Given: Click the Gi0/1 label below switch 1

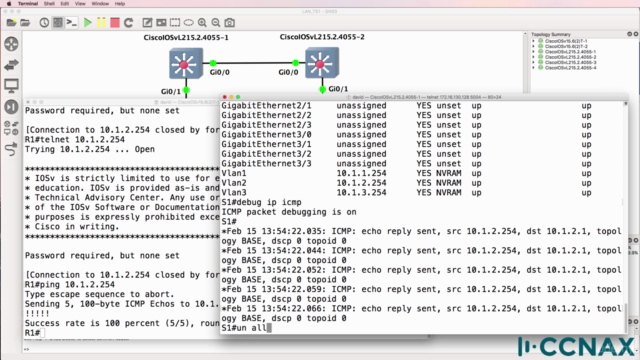Looking at the screenshot, I should coord(171,91).
